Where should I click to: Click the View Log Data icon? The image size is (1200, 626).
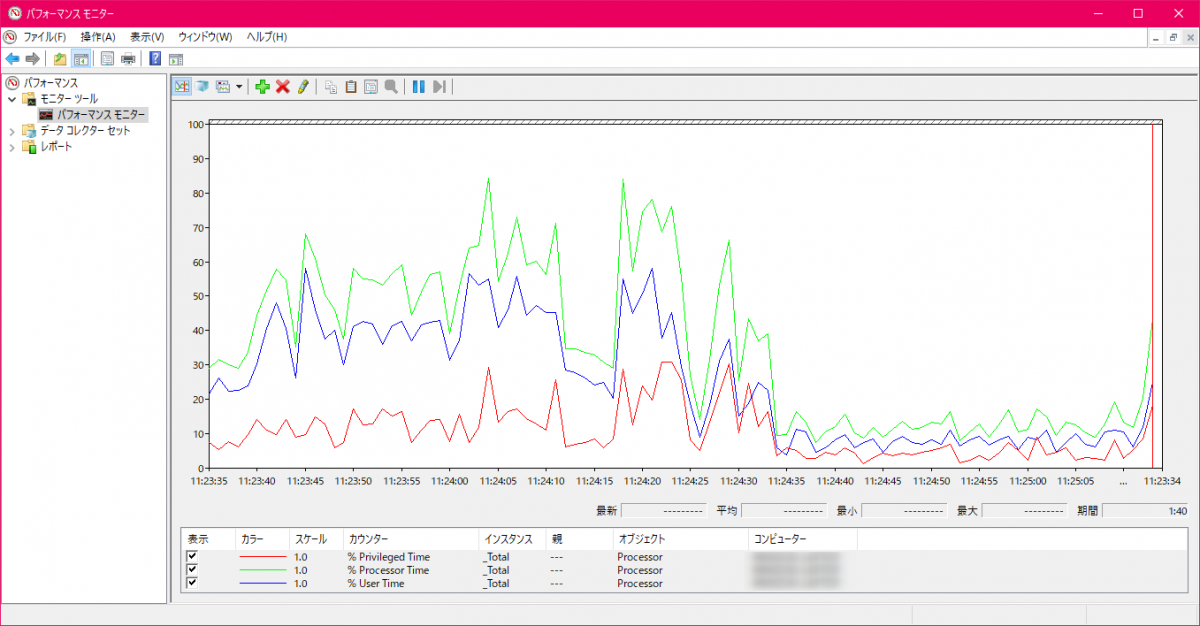(202, 87)
